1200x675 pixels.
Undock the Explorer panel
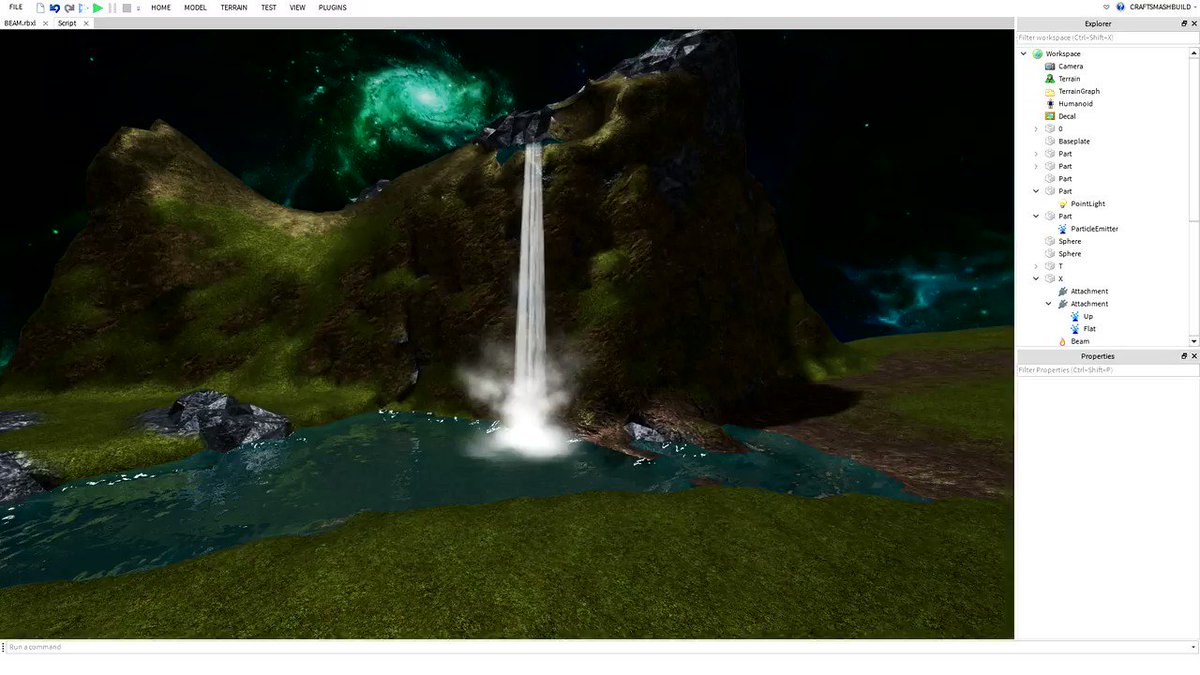pos(1184,23)
